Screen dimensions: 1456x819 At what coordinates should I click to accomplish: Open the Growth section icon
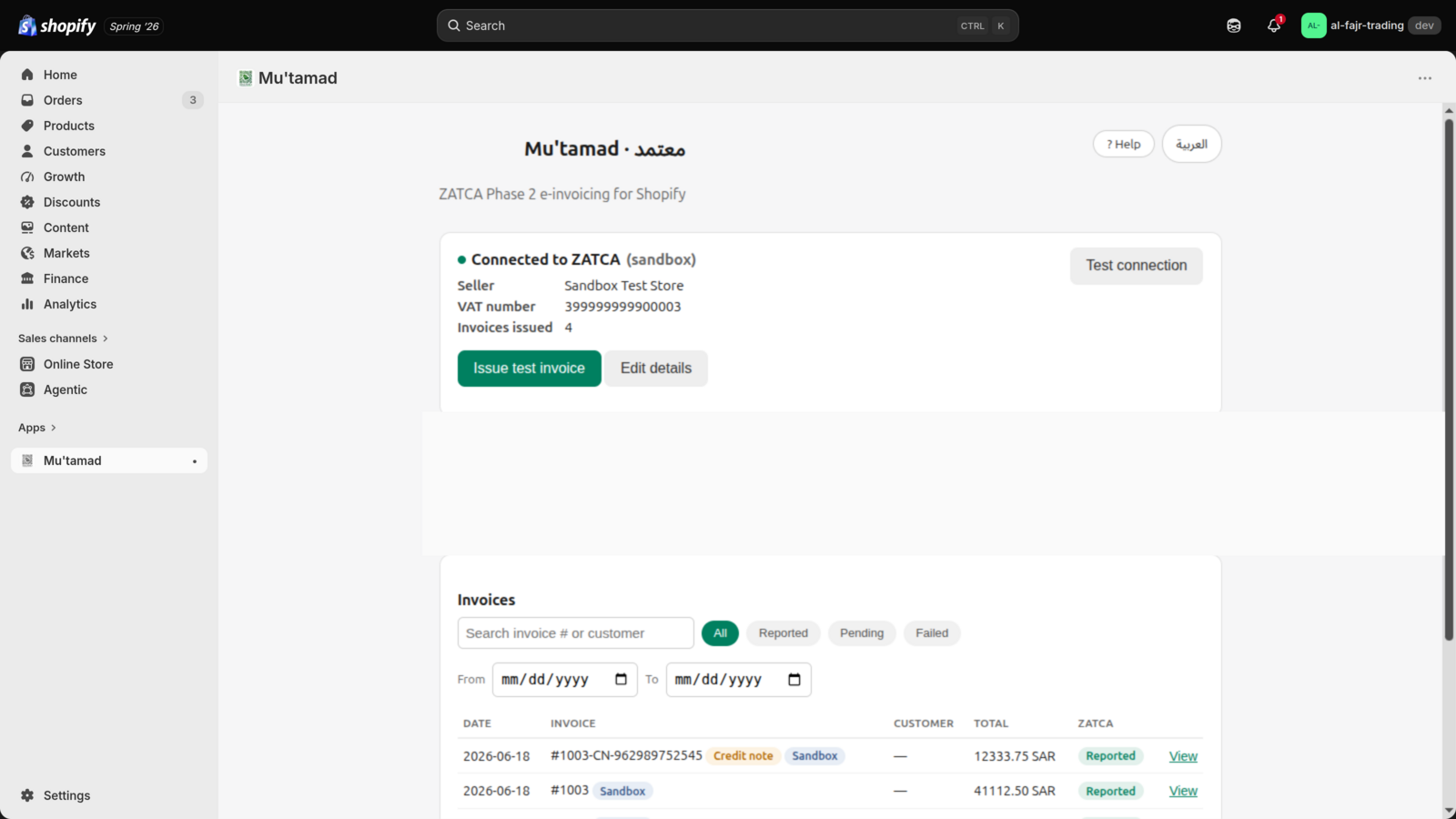pos(27,177)
